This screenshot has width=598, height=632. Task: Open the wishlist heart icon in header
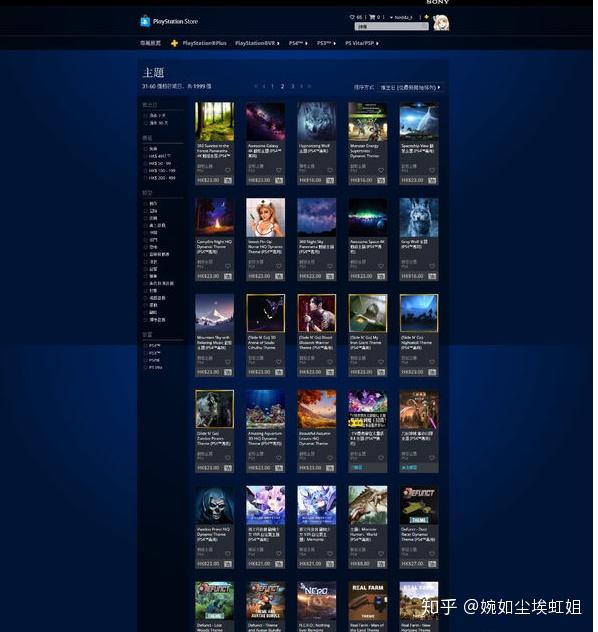pos(352,17)
